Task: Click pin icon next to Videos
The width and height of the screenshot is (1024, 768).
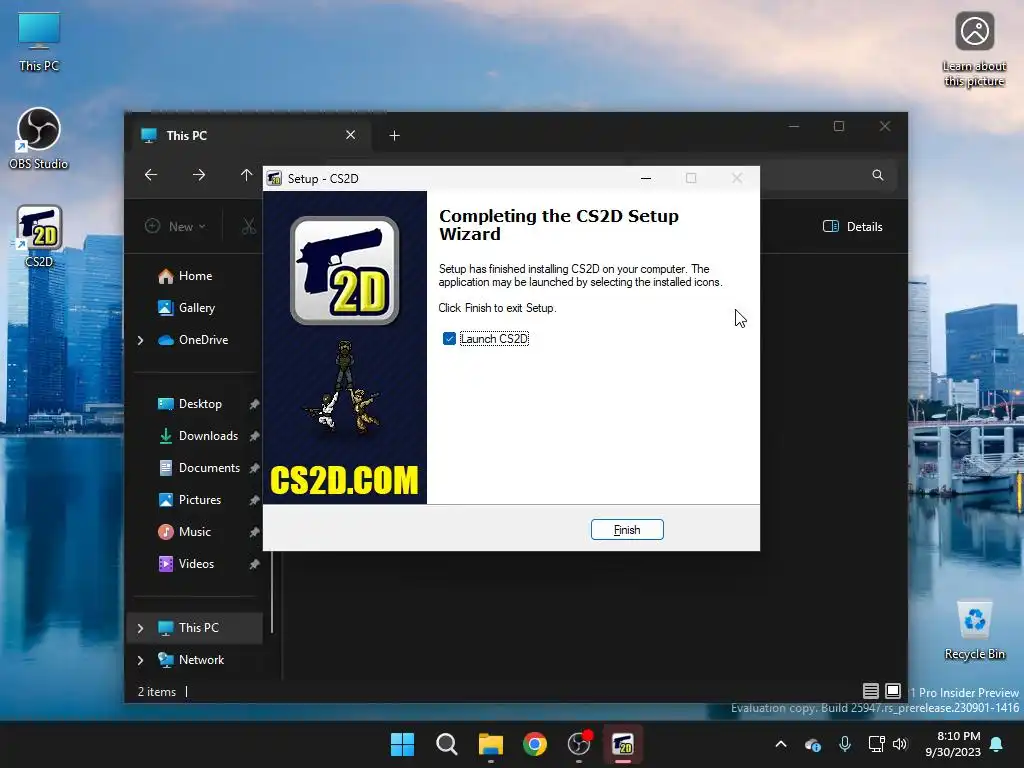Action: click(x=254, y=564)
